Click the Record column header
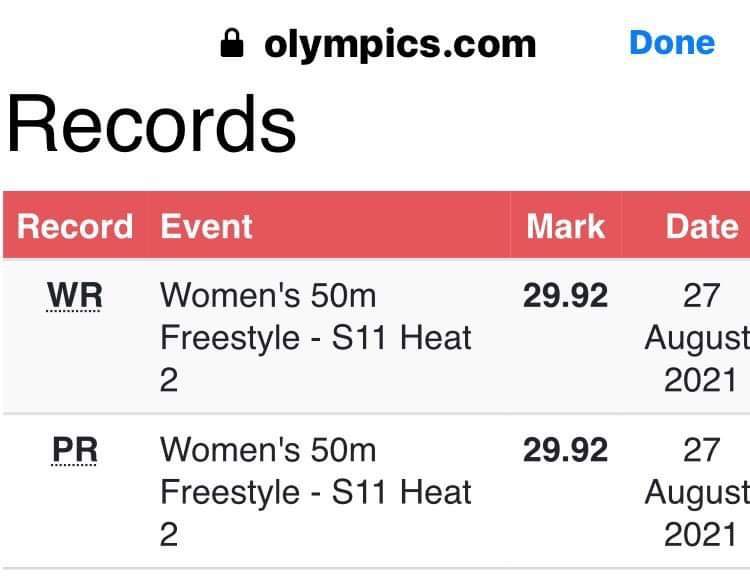This screenshot has height=576, width=750. pyautogui.click(x=75, y=226)
